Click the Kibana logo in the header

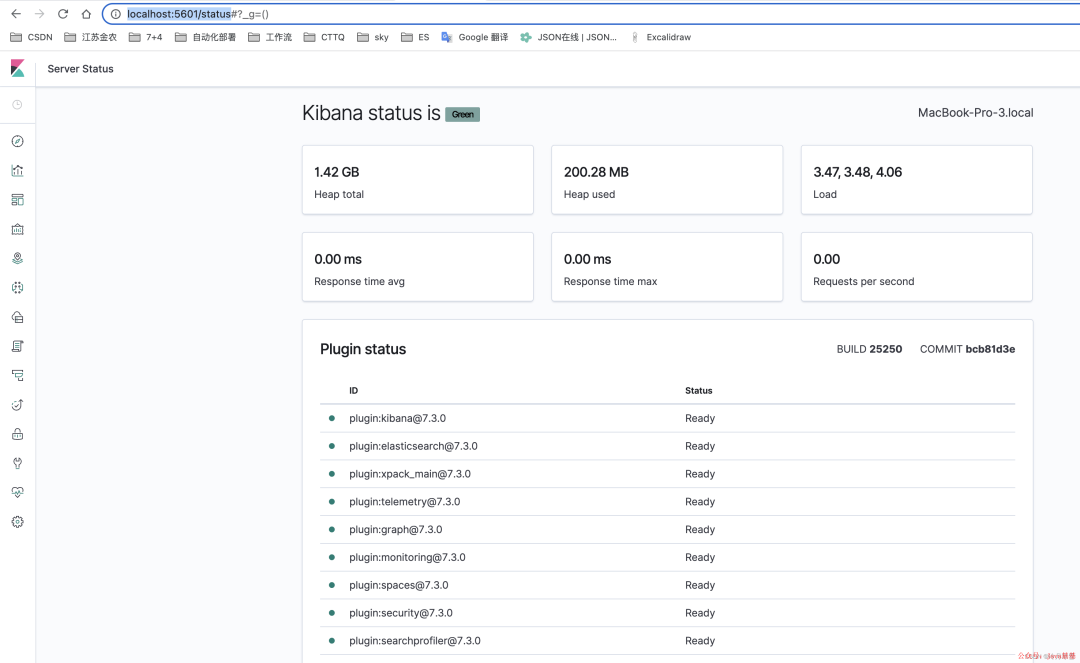18,68
